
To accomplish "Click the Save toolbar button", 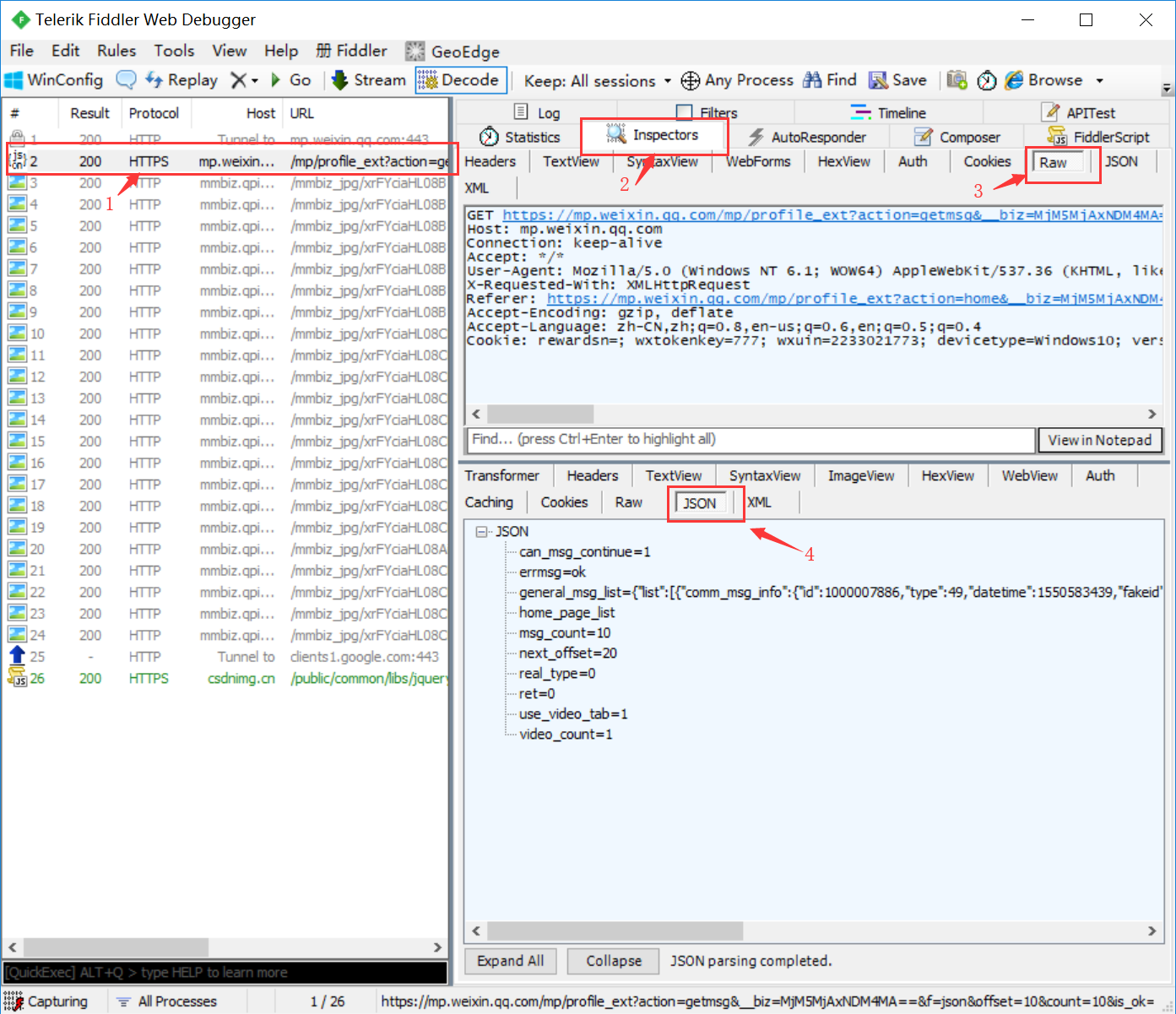I will click(x=898, y=80).
